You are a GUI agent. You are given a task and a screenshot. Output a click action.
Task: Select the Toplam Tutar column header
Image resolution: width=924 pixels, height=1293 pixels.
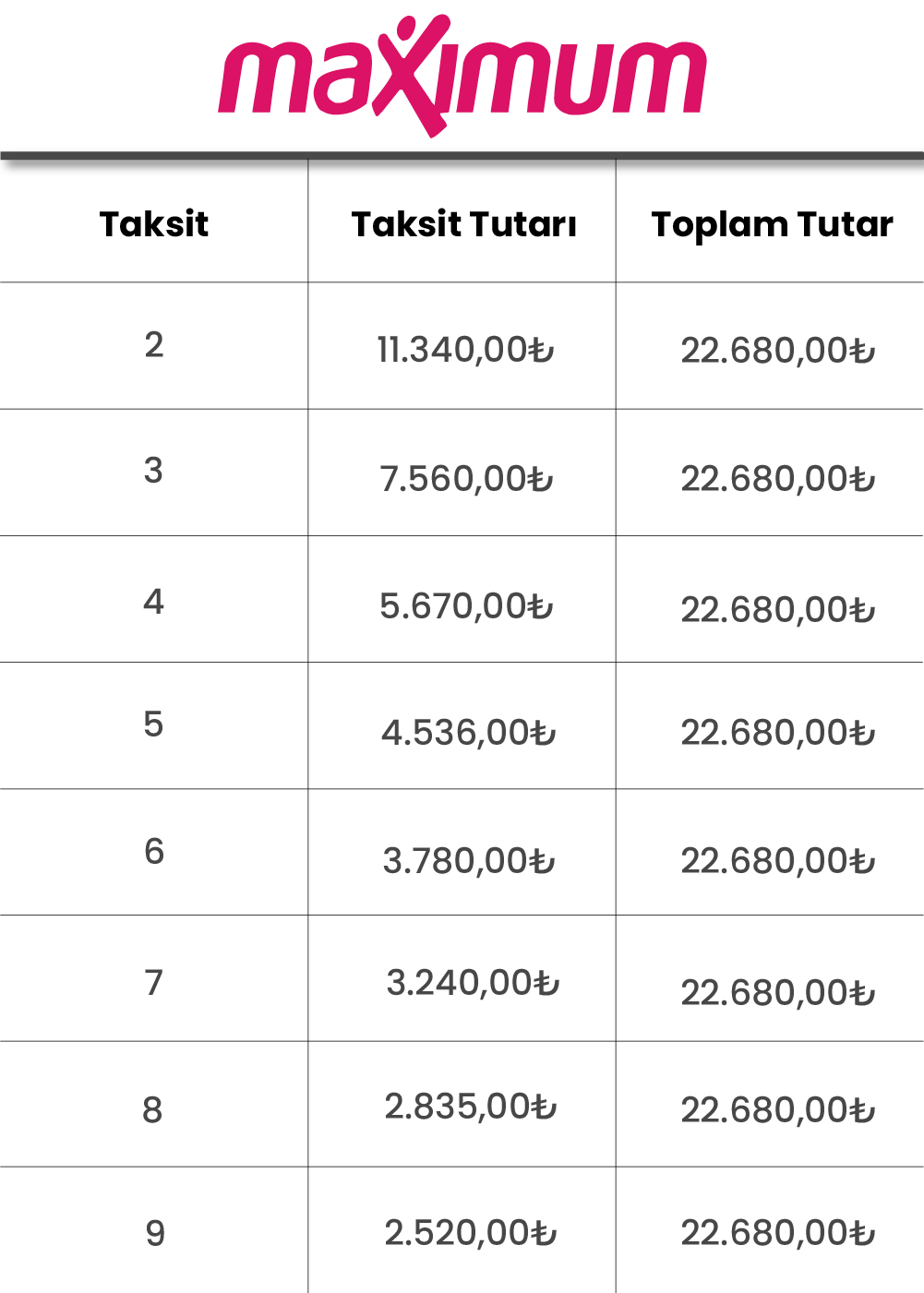click(773, 224)
